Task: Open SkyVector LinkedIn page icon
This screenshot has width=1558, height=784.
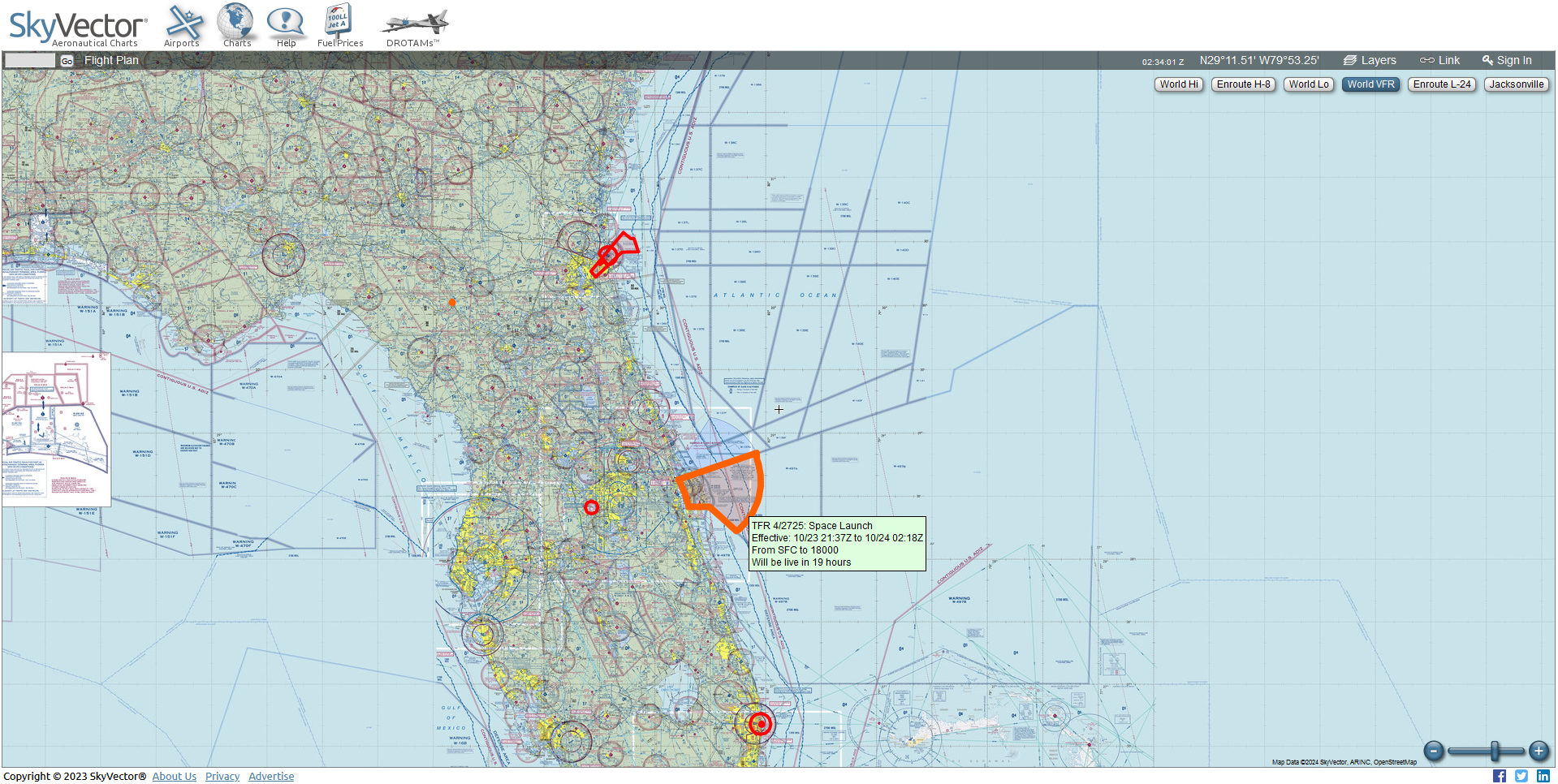Action: click(x=1543, y=776)
